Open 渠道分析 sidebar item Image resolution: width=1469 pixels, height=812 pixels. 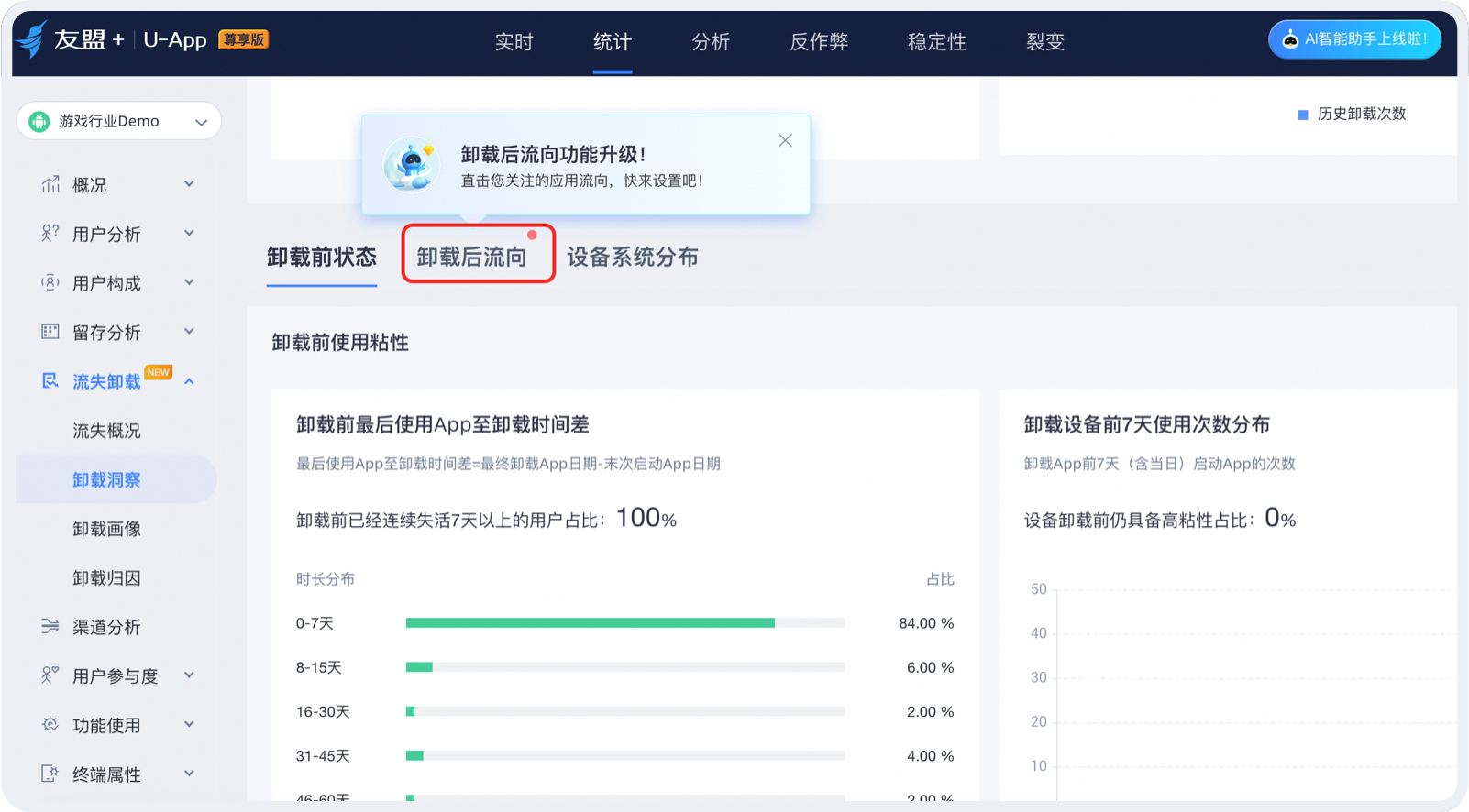pyautogui.click(x=106, y=627)
